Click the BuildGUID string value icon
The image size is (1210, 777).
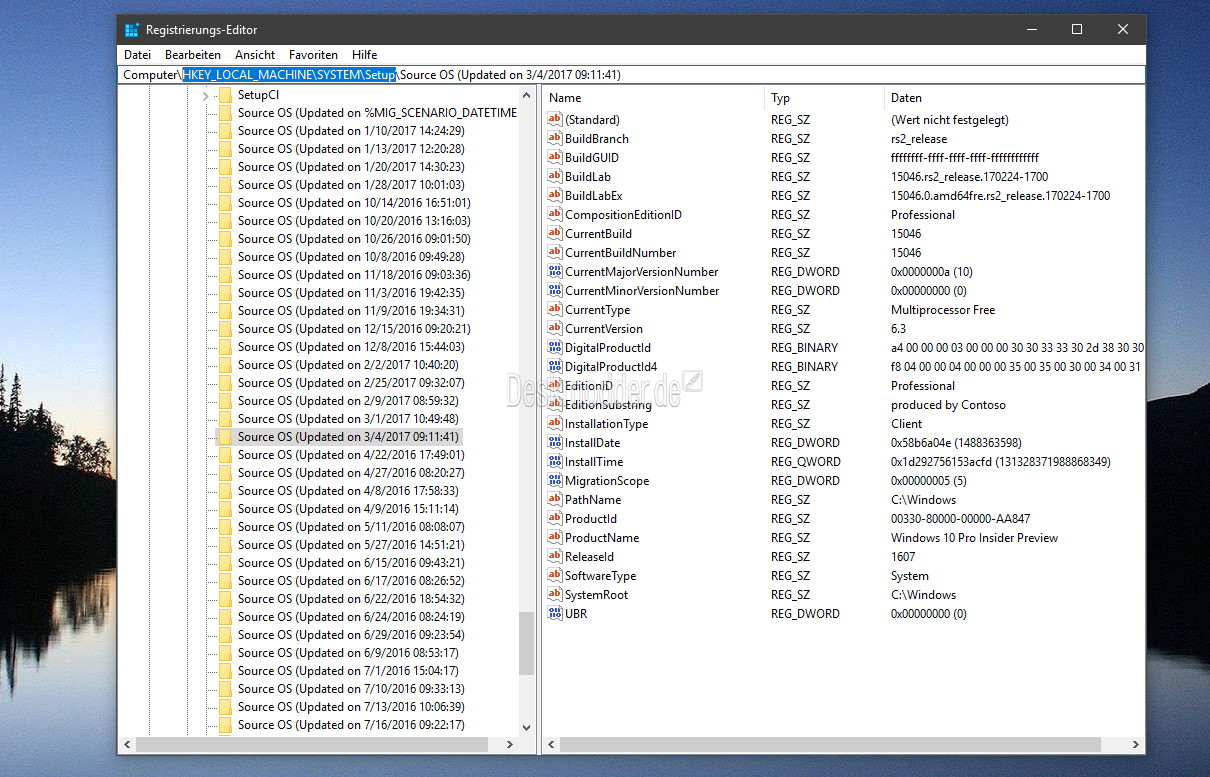point(556,158)
